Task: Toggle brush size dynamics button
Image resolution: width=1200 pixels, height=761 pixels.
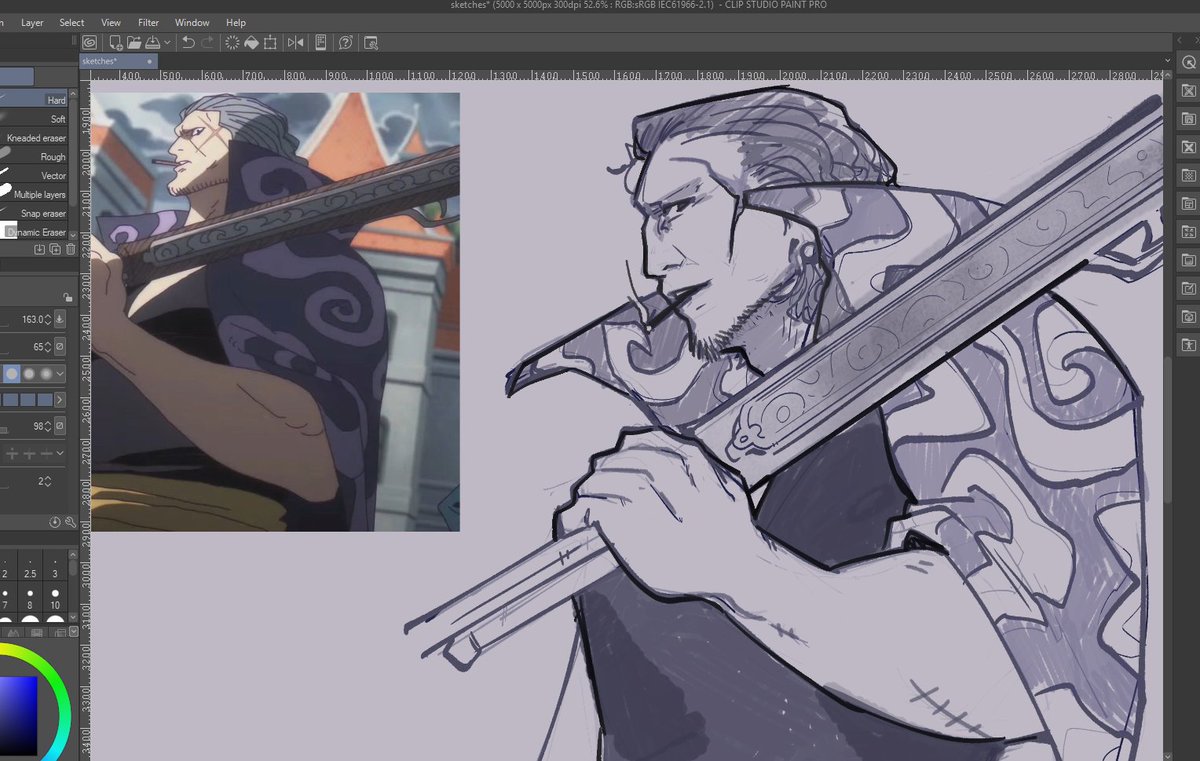Action: pyautogui.click(x=59, y=319)
